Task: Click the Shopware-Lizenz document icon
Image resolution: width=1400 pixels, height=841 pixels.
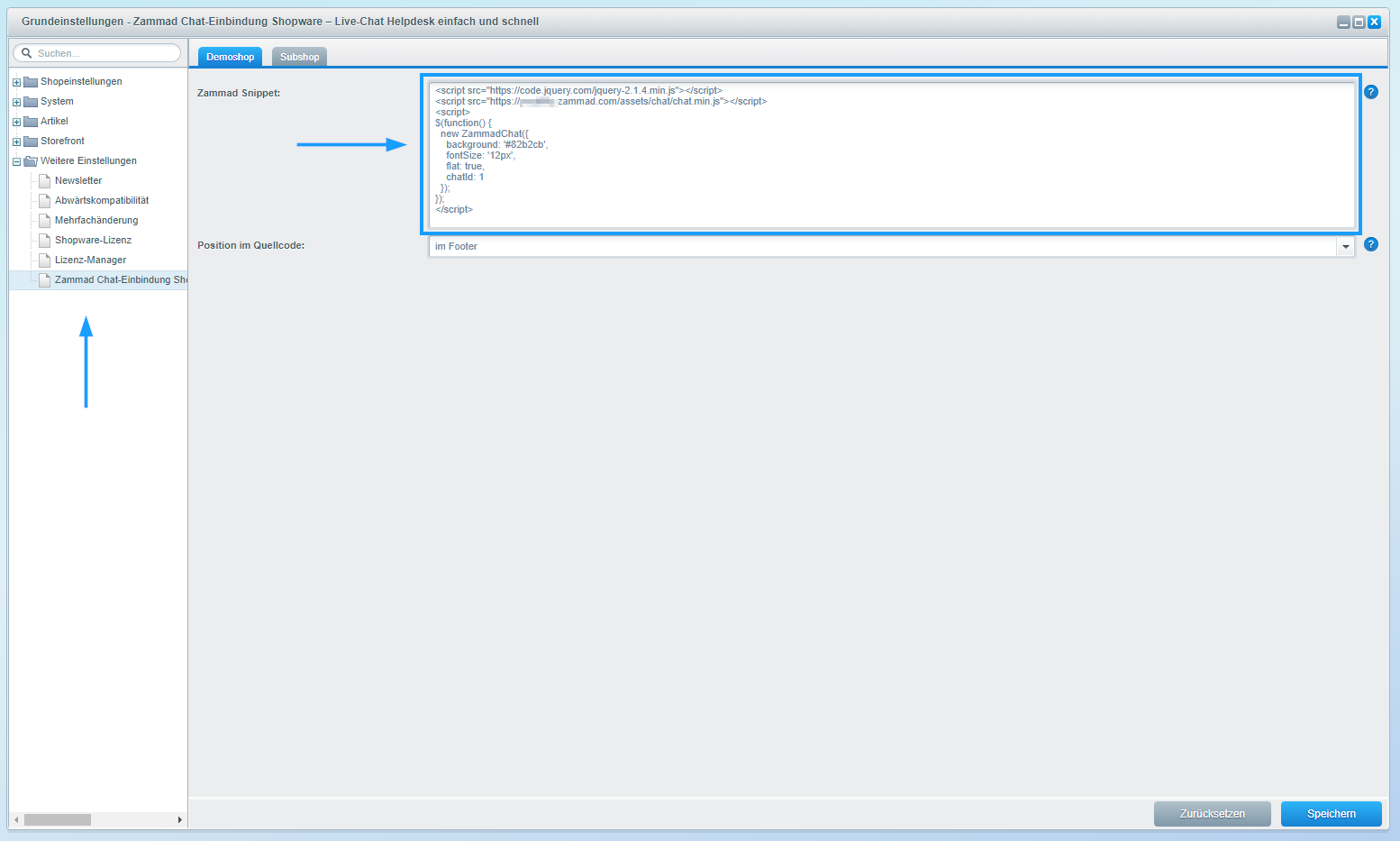Action: [x=44, y=240]
